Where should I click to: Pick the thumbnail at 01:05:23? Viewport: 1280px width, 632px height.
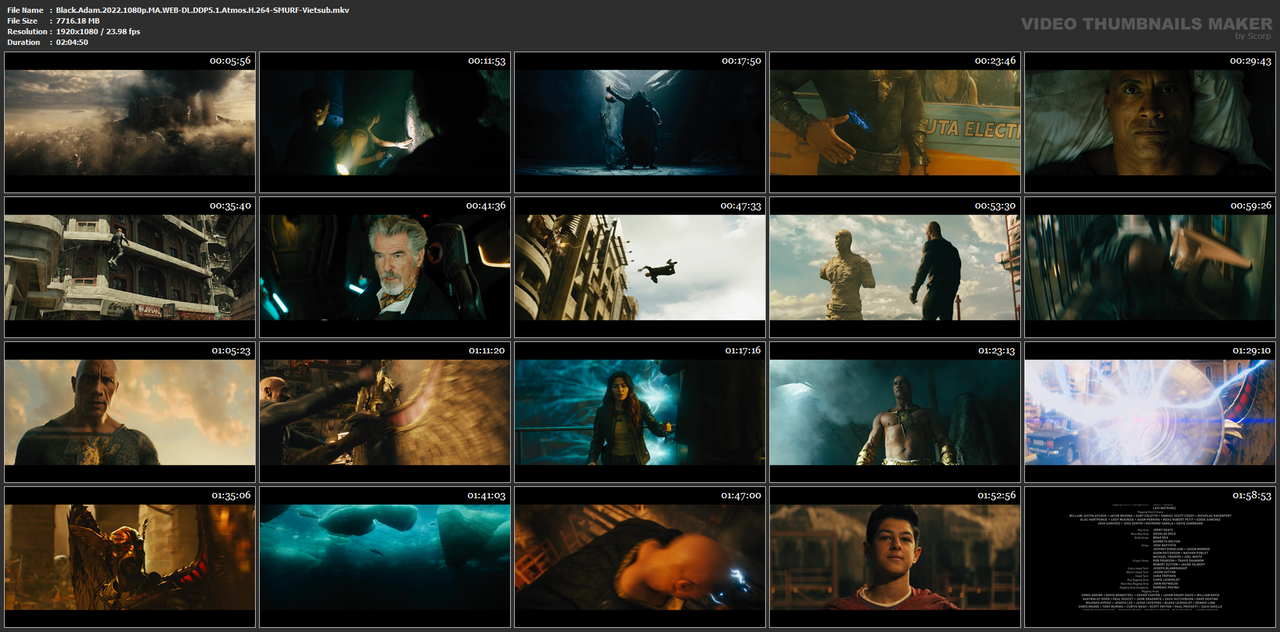[130, 412]
